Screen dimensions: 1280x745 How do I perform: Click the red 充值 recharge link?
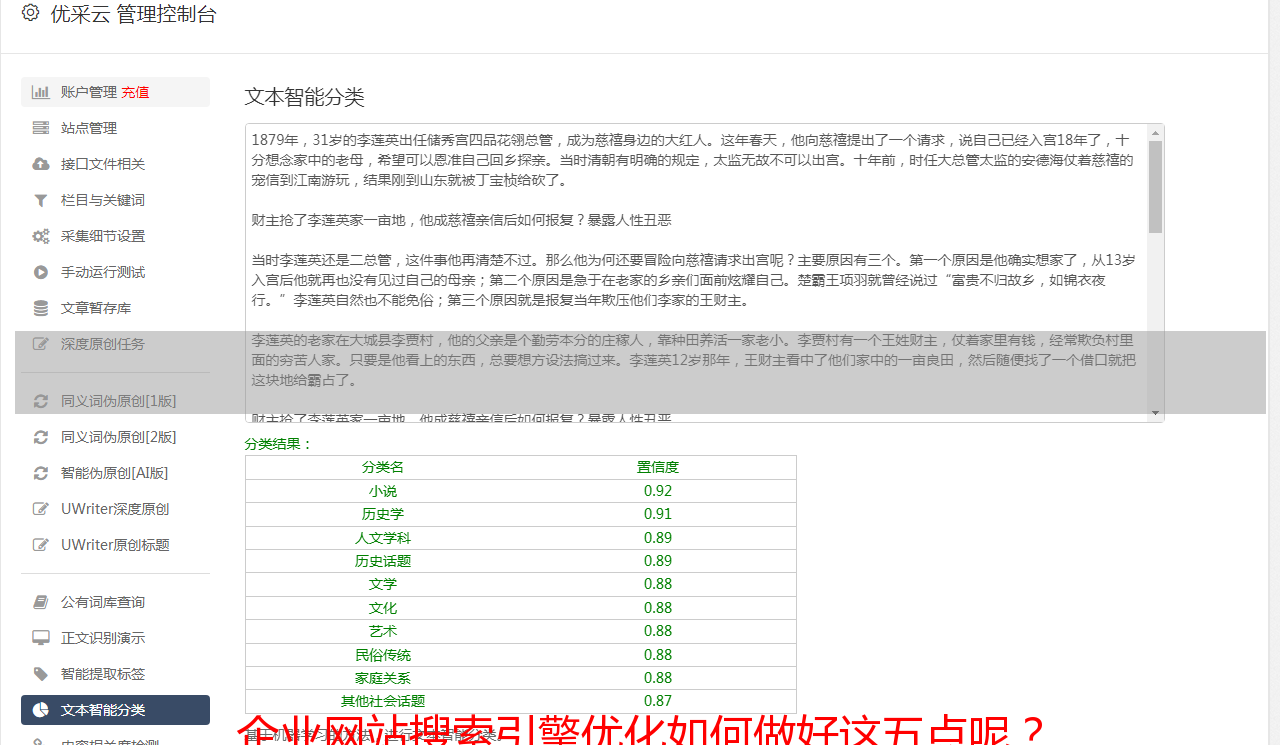pyautogui.click(x=135, y=92)
